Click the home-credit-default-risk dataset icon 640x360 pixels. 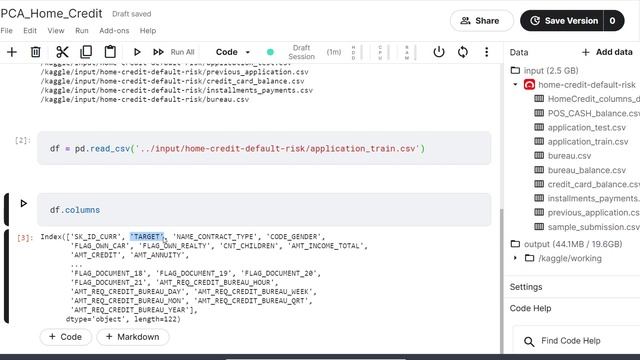529,84
